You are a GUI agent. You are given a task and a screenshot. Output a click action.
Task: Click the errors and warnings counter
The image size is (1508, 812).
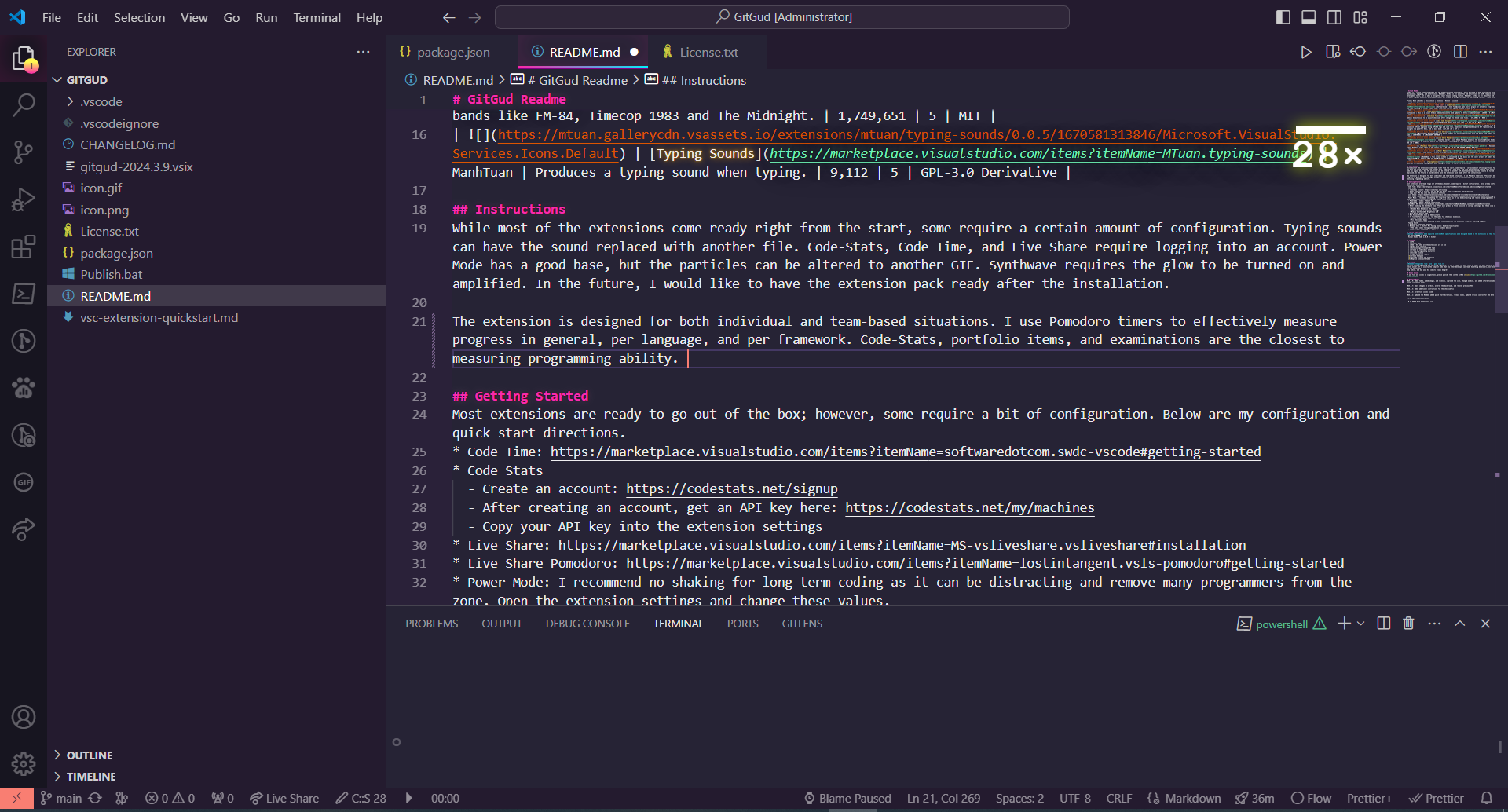pos(170,798)
